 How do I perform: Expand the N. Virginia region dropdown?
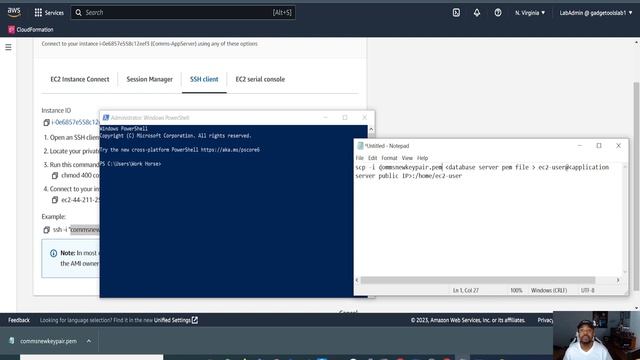[x=530, y=13]
